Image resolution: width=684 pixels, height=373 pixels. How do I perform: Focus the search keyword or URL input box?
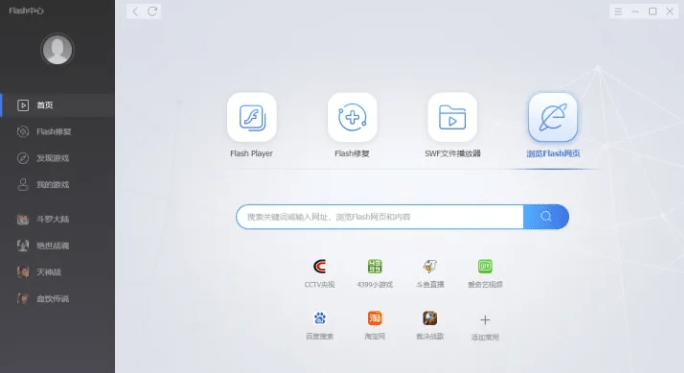pyautogui.click(x=380, y=217)
